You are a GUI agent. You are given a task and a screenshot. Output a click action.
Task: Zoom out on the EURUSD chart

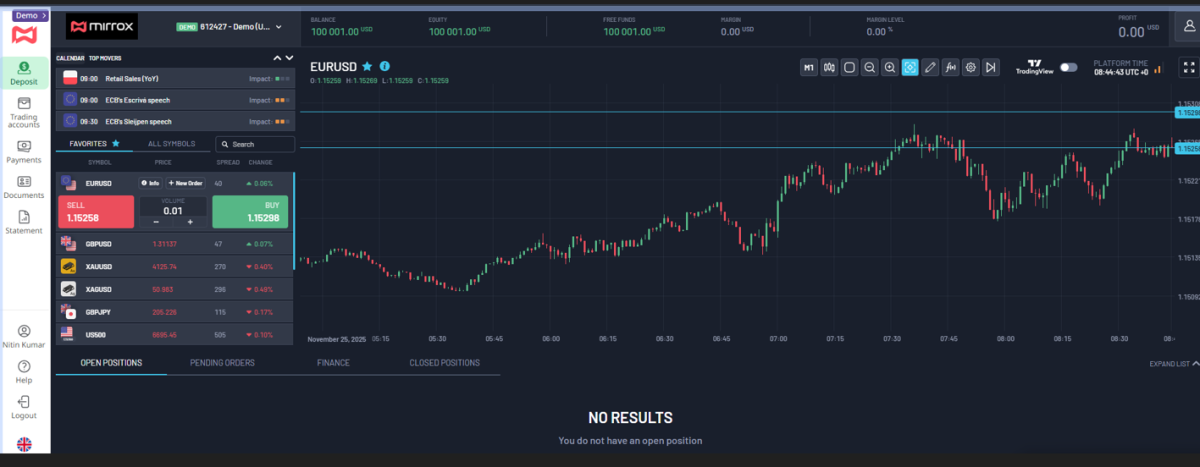[869, 67]
